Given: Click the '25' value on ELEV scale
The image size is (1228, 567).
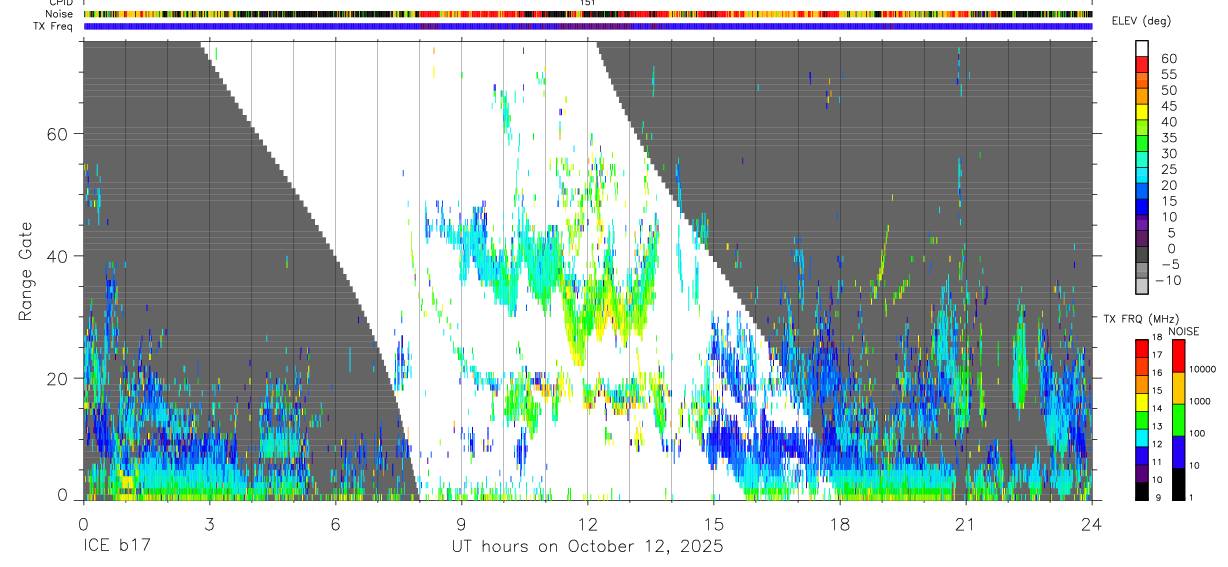Looking at the screenshot, I should [x=1169, y=170].
